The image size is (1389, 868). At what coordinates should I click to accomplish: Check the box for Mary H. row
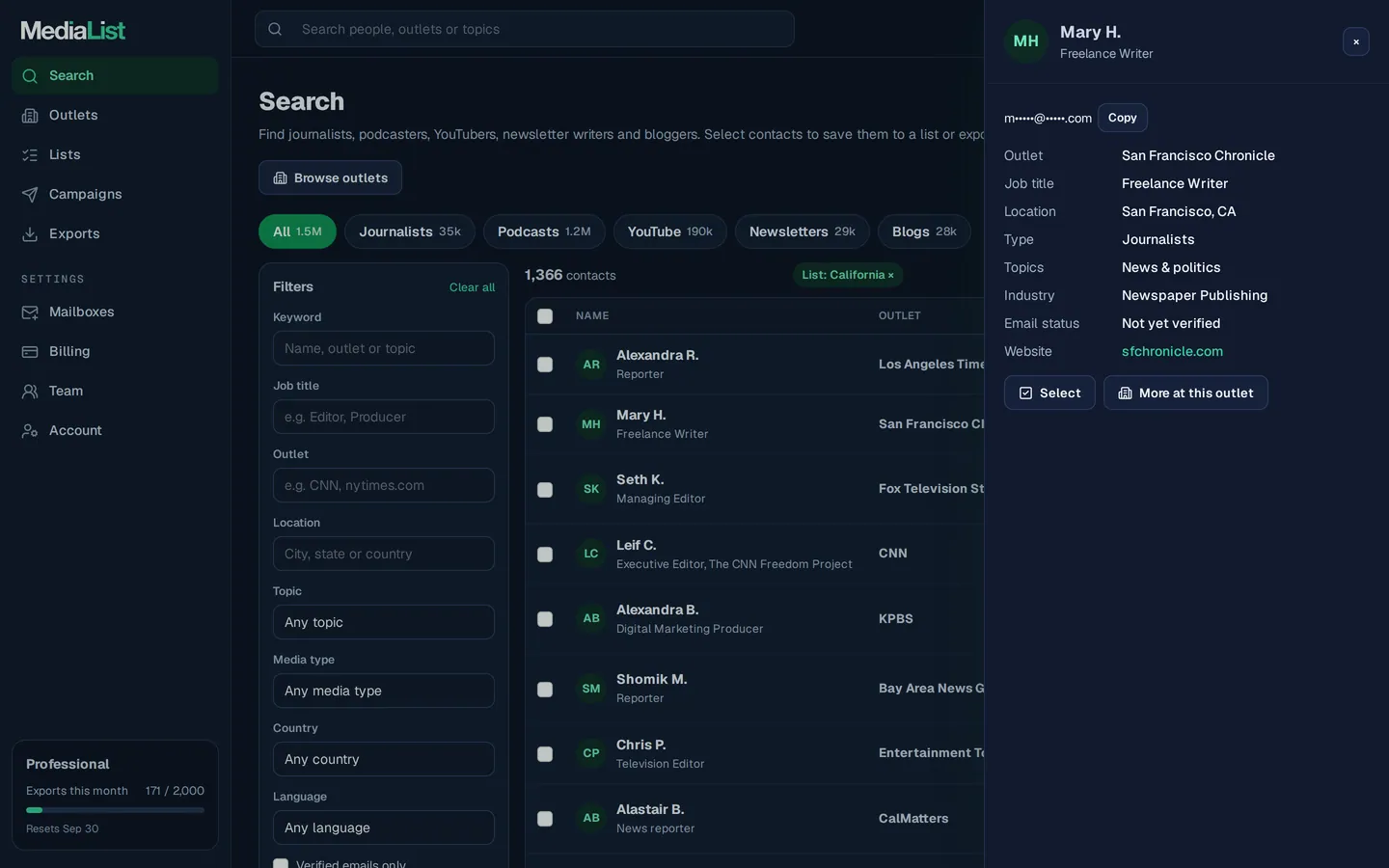pyautogui.click(x=545, y=424)
